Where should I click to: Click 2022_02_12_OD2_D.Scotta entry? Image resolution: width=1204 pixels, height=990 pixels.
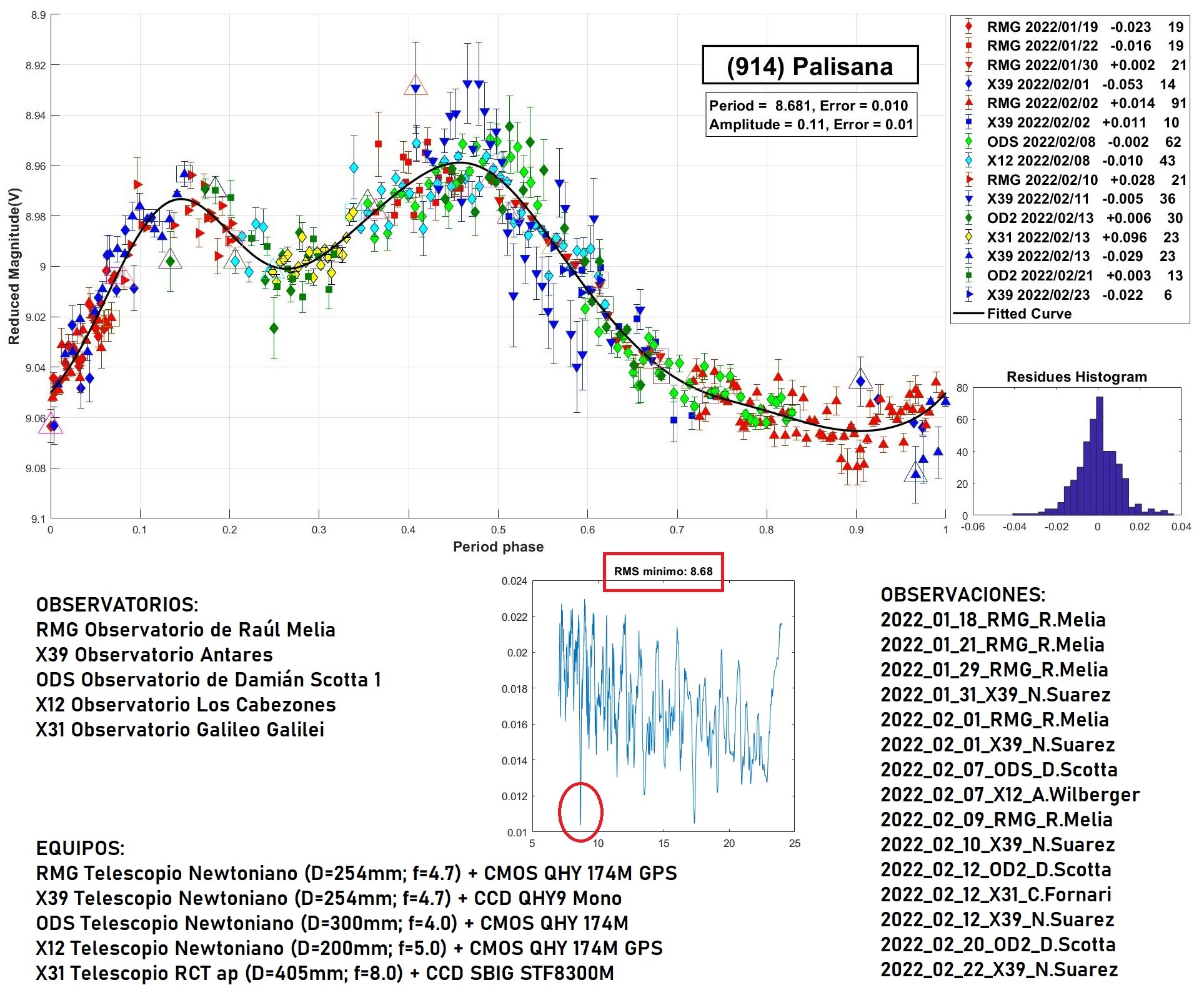tap(996, 869)
